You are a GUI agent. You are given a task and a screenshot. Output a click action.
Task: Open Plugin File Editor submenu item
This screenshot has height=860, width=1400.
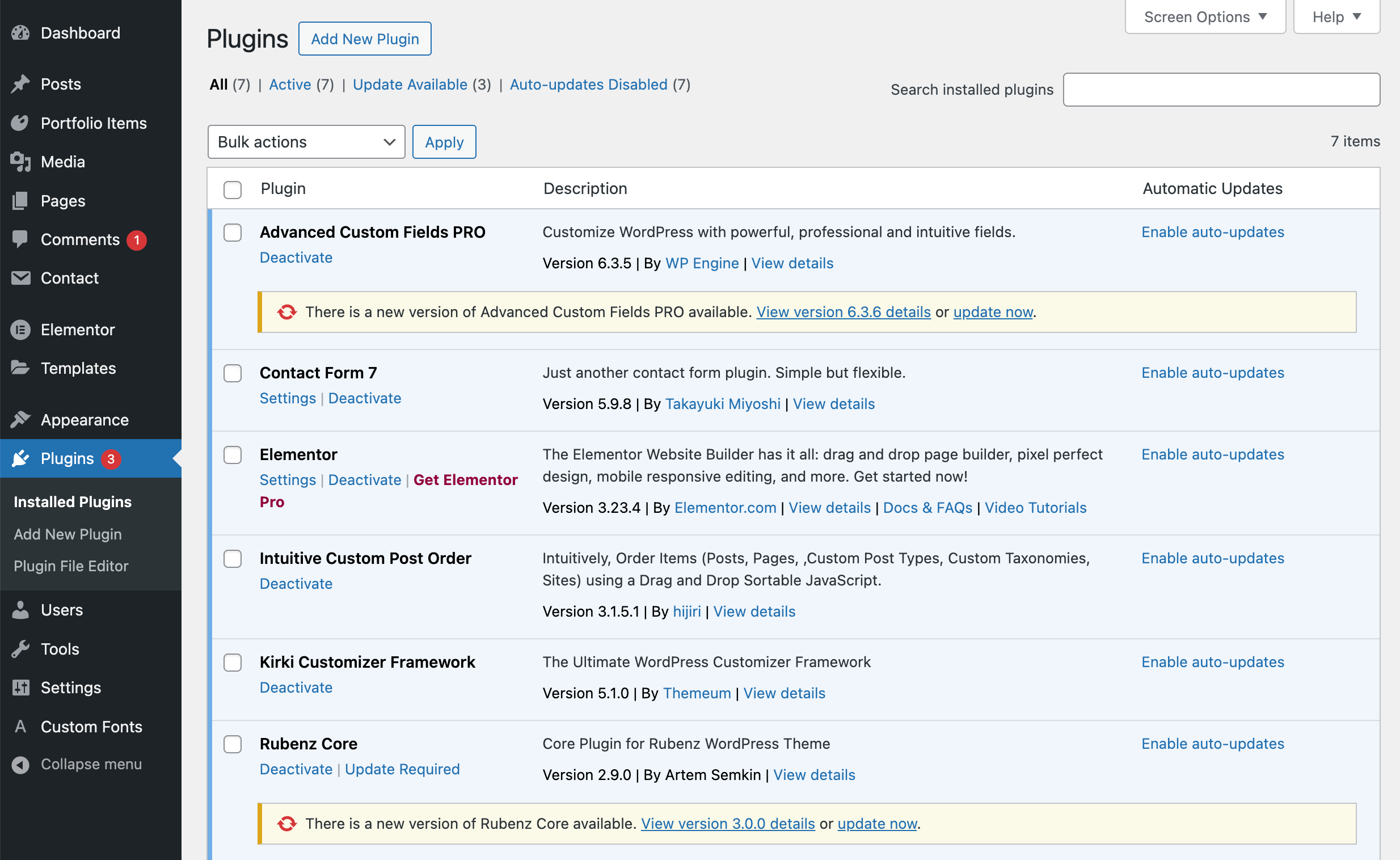coord(71,566)
